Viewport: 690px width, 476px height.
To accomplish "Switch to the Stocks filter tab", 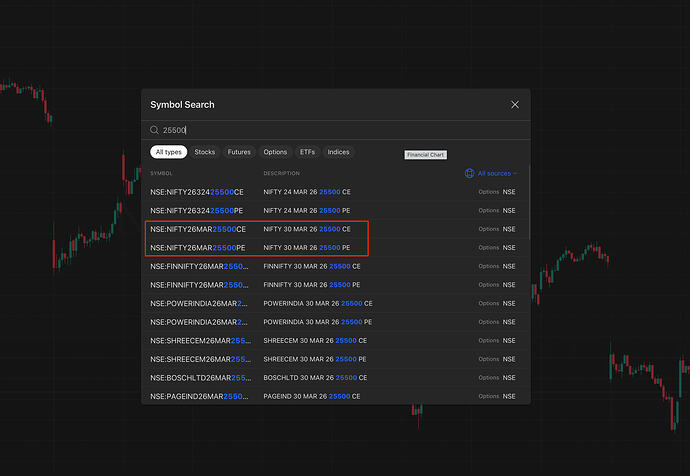I will pos(204,152).
